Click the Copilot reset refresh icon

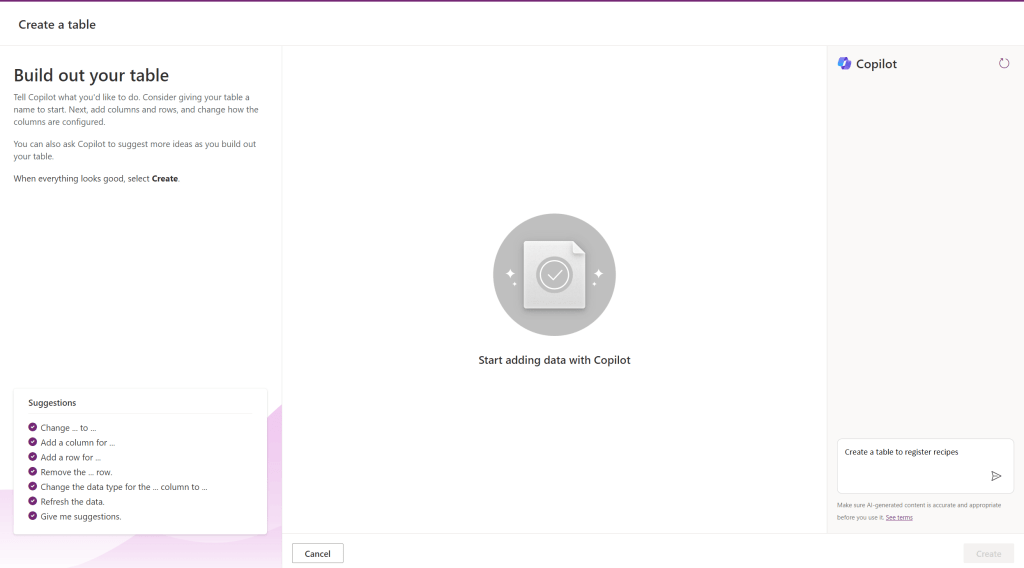click(x=1004, y=63)
